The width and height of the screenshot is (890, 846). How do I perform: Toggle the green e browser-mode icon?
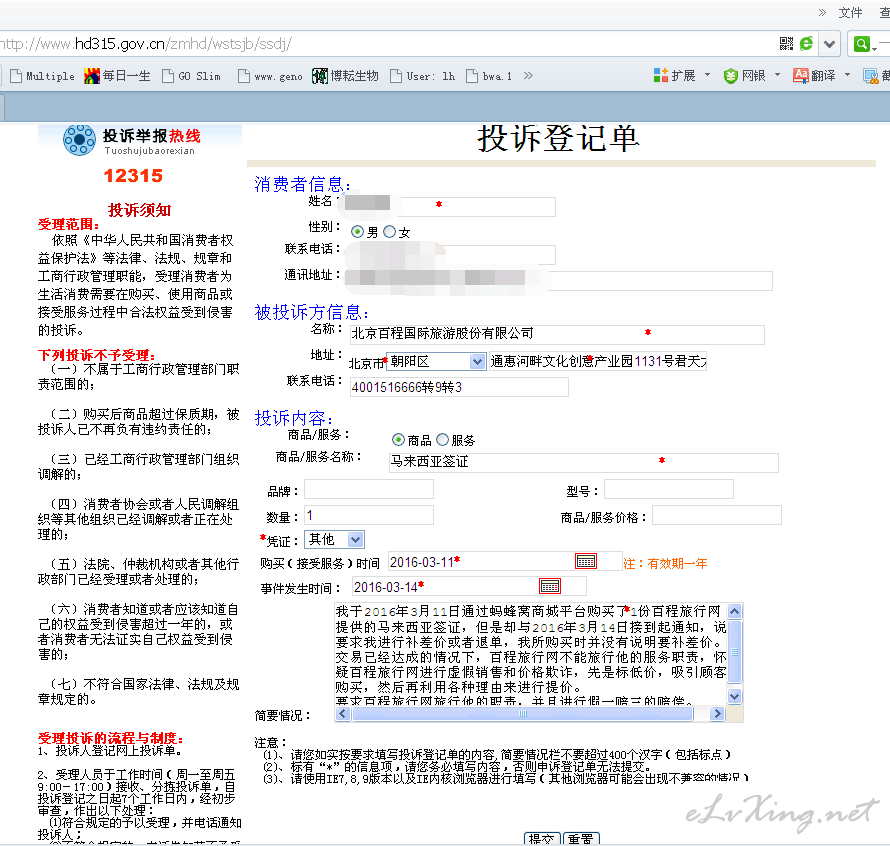click(806, 44)
